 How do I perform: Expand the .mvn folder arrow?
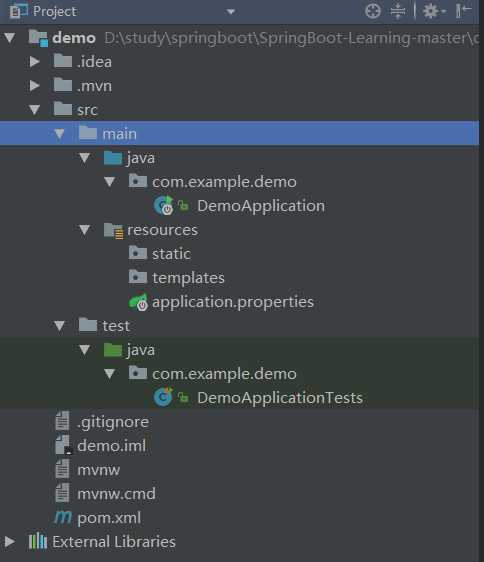click(x=34, y=86)
